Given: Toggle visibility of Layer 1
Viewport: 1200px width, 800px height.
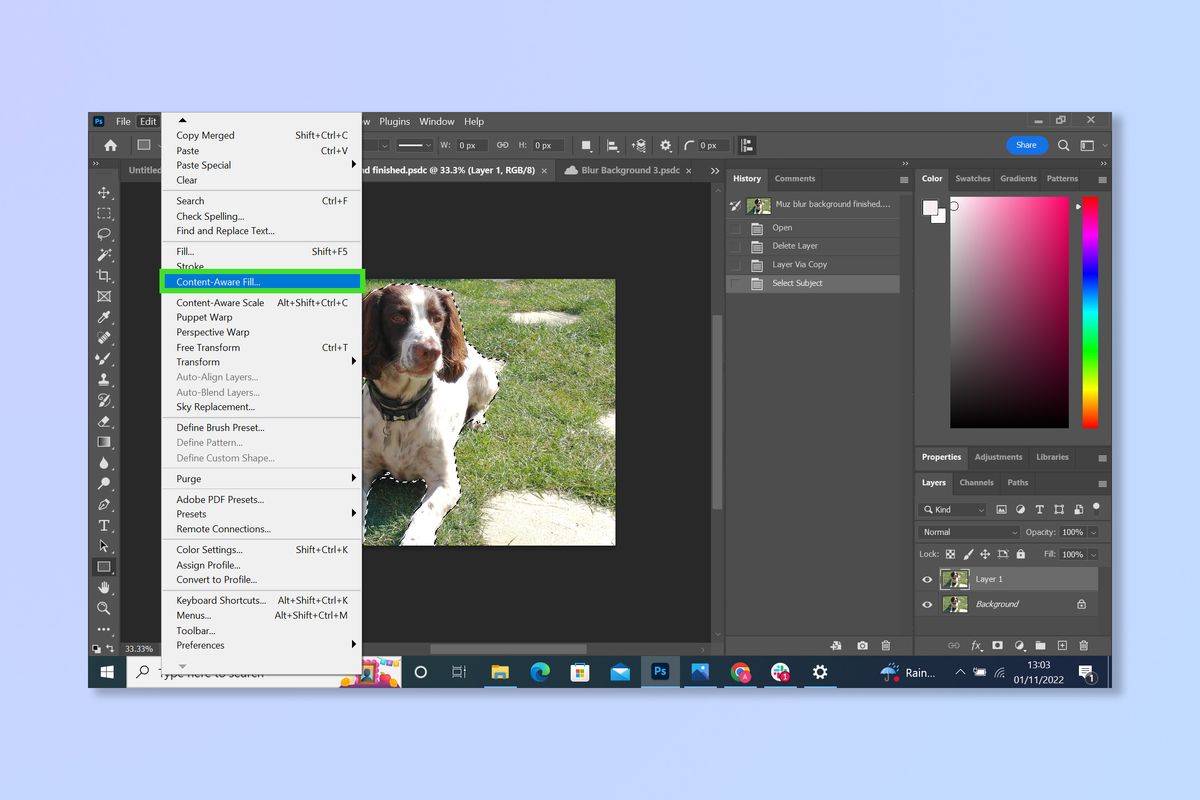Looking at the screenshot, I should pyautogui.click(x=927, y=579).
